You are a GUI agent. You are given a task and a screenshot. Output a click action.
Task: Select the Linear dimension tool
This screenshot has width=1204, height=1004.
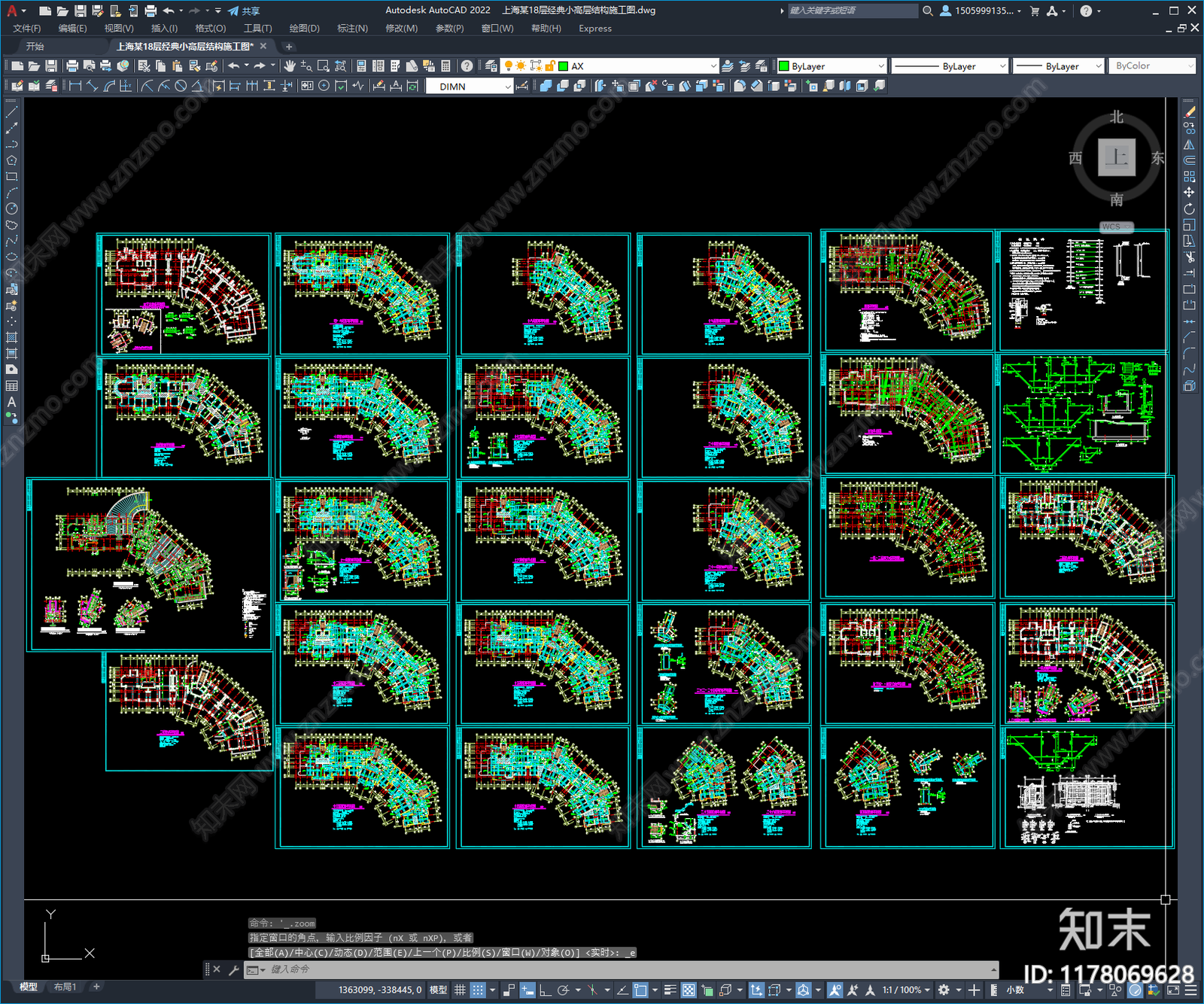point(75,86)
